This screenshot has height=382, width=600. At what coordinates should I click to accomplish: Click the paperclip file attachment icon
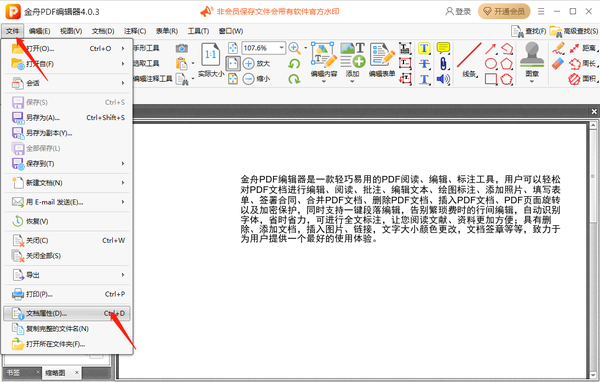pyautogui.click(x=443, y=64)
